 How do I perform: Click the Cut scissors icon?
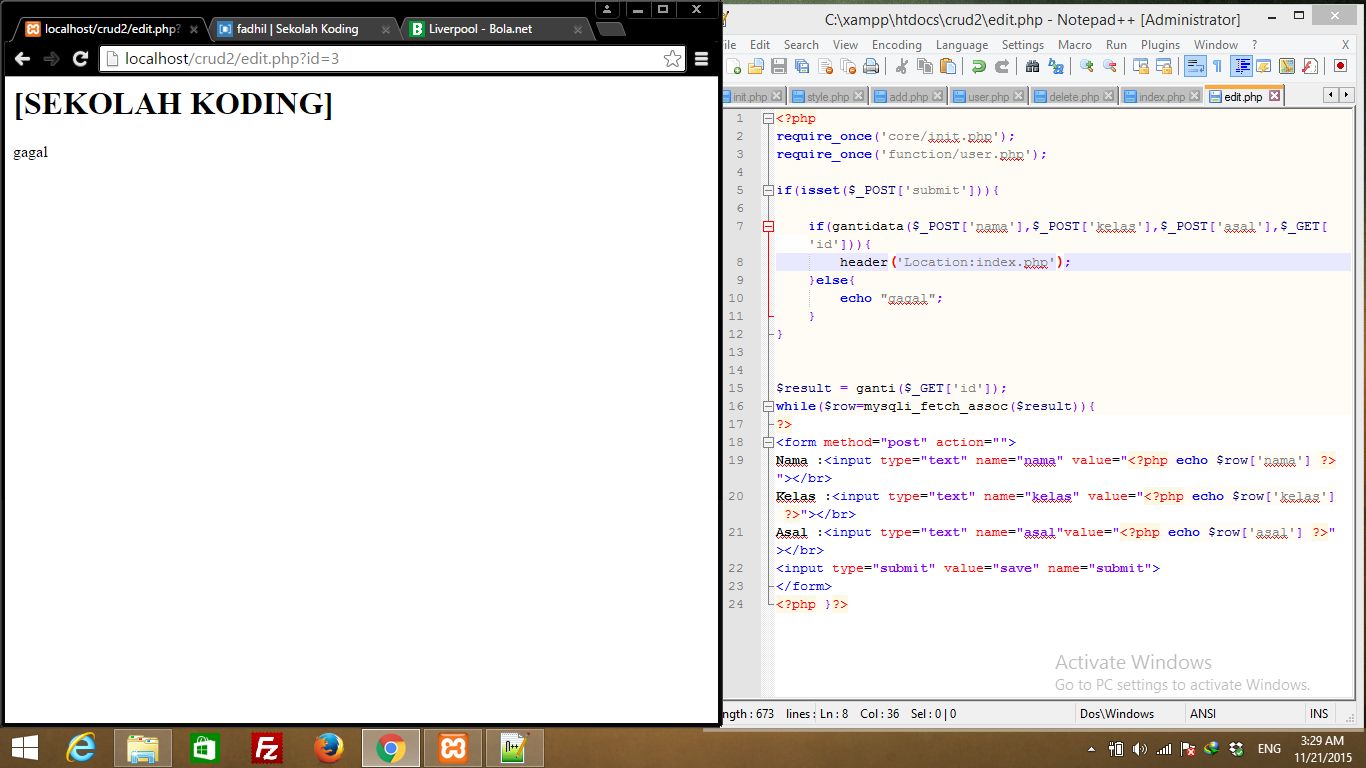[901, 66]
